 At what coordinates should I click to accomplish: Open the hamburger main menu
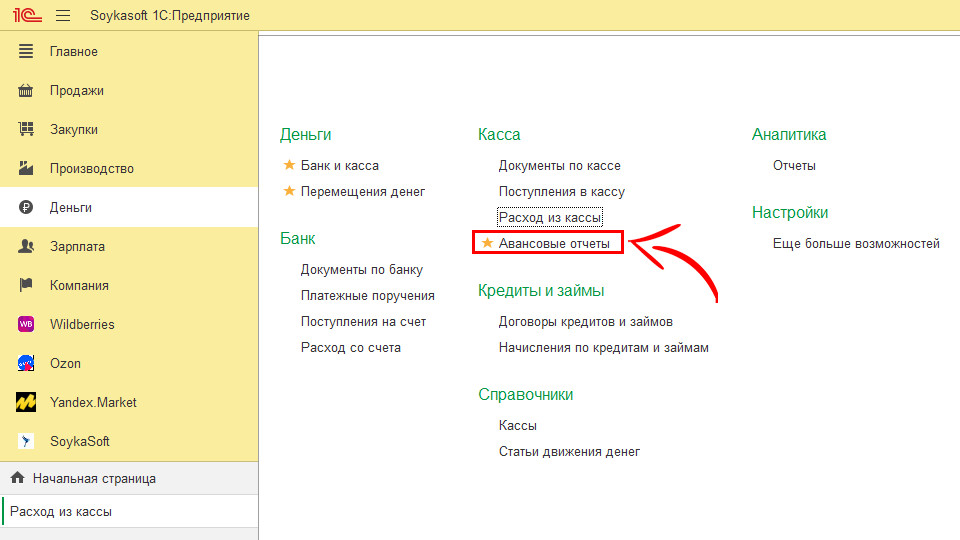(x=63, y=15)
